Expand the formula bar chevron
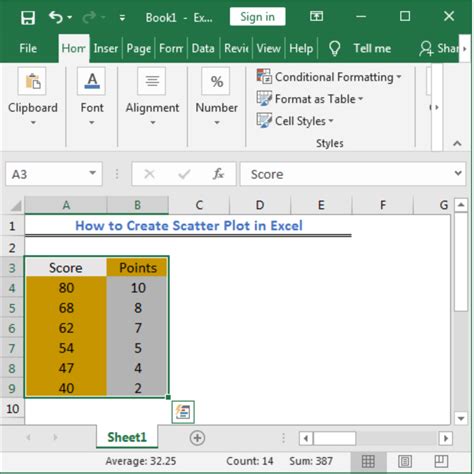The image size is (474, 474). point(458,173)
